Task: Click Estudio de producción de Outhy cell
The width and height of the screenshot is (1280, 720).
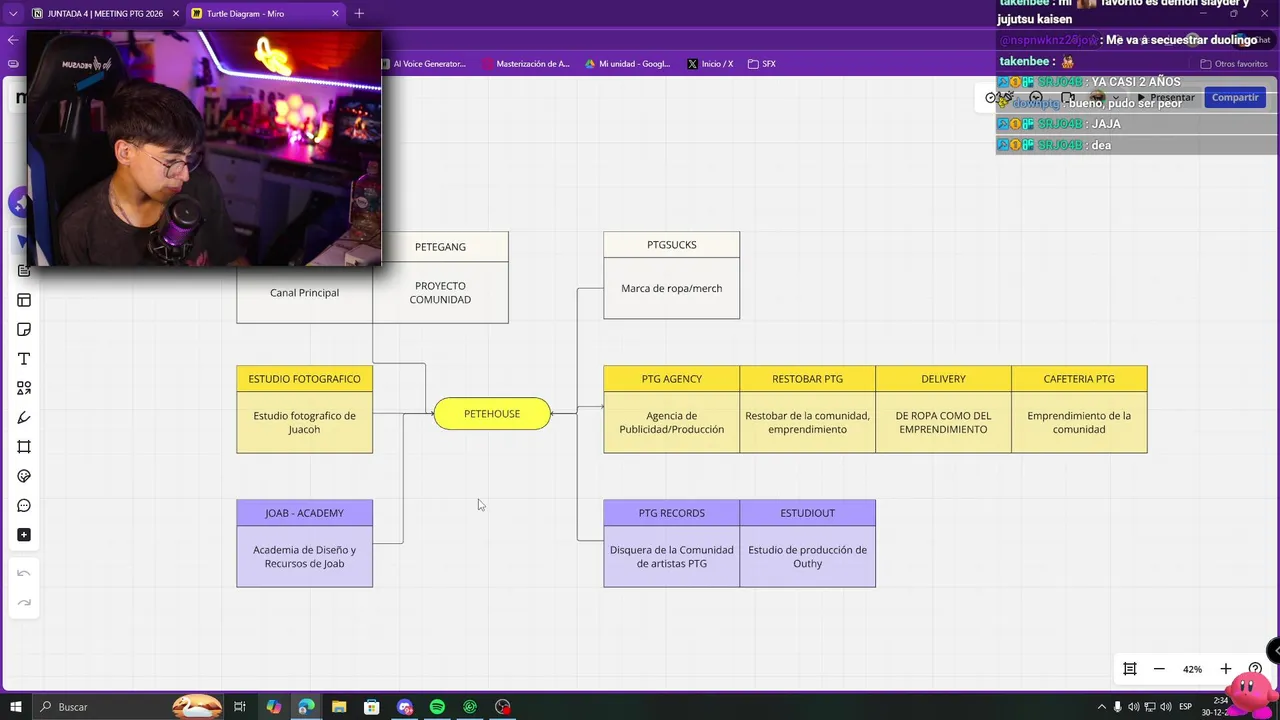Action: point(807,557)
